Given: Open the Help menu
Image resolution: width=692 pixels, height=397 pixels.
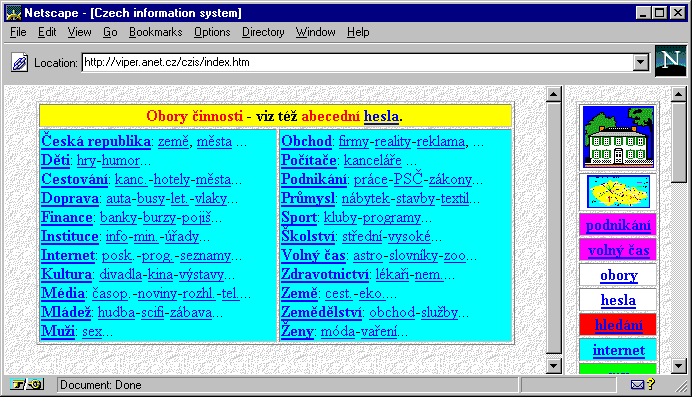Looking at the screenshot, I should tap(358, 32).
